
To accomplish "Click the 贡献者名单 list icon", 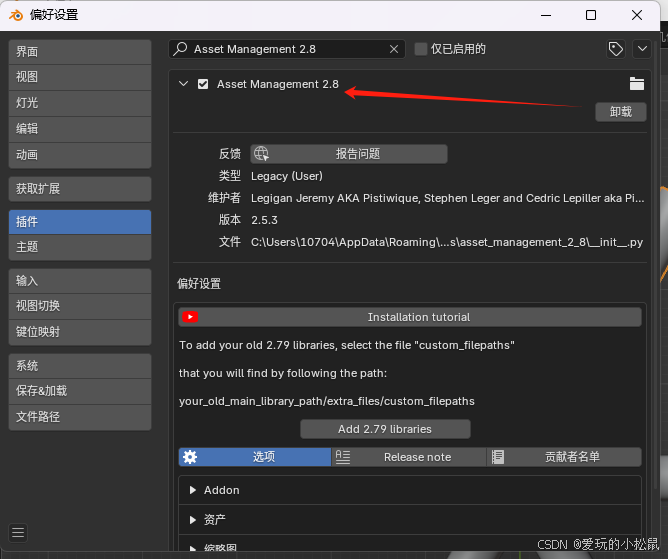I will point(498,457).
